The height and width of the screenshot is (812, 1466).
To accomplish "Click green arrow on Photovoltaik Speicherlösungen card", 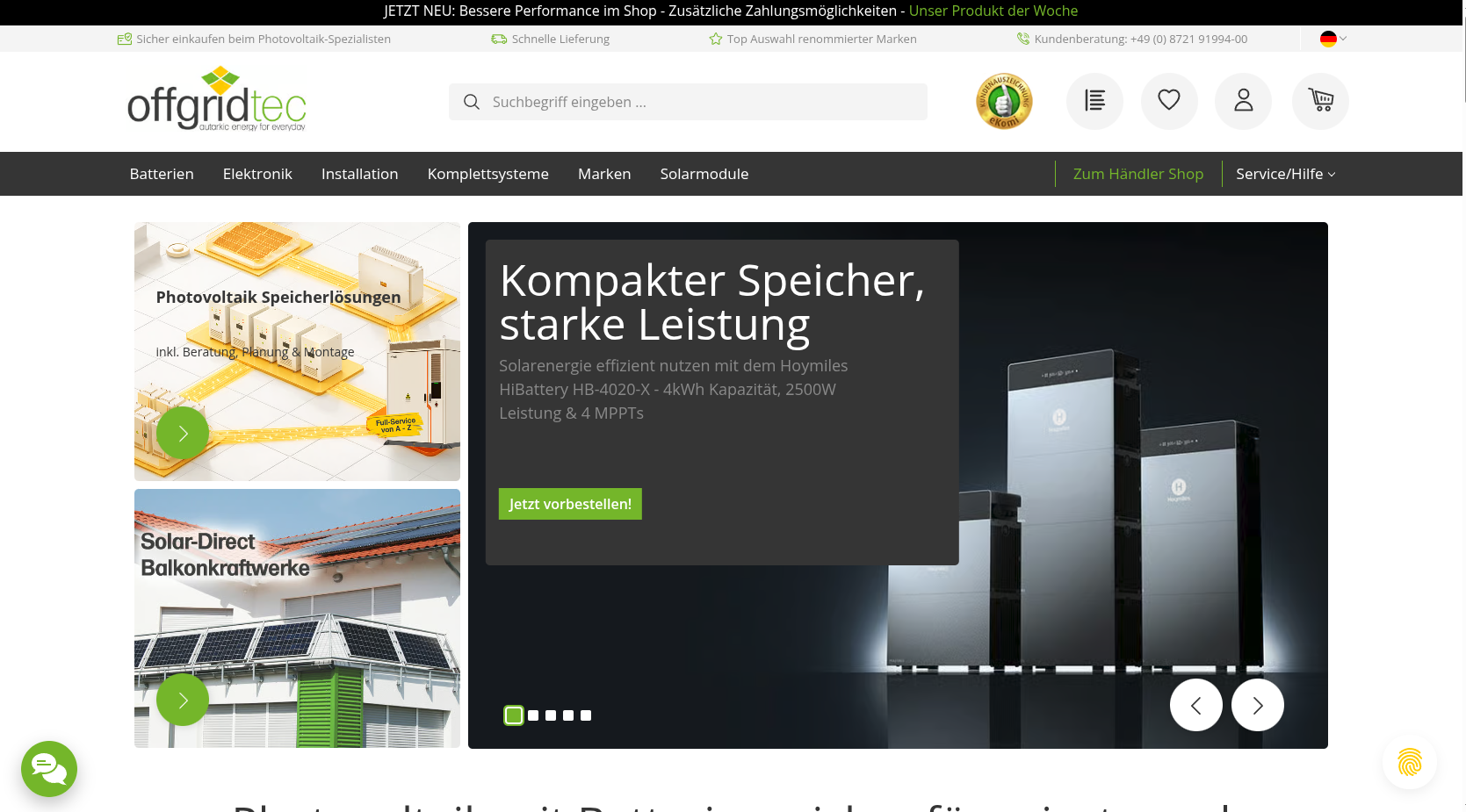I will tap(183, 433).
